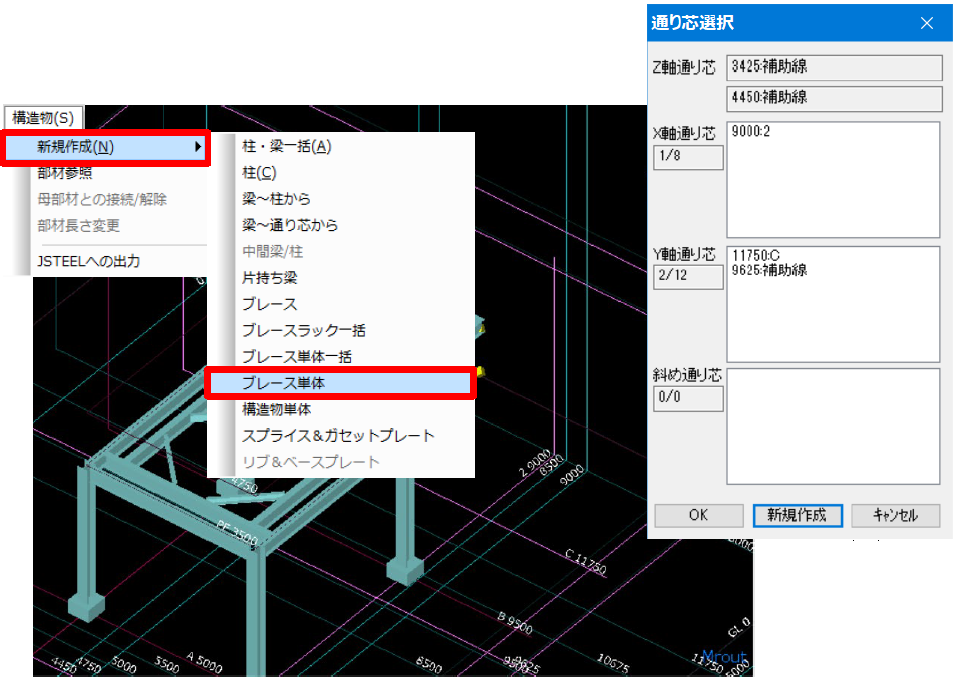Select 新規作成(N) menu entry
The width and height of the screenshot is (954, 681).
pyautogui.click(x=105, y=147)
